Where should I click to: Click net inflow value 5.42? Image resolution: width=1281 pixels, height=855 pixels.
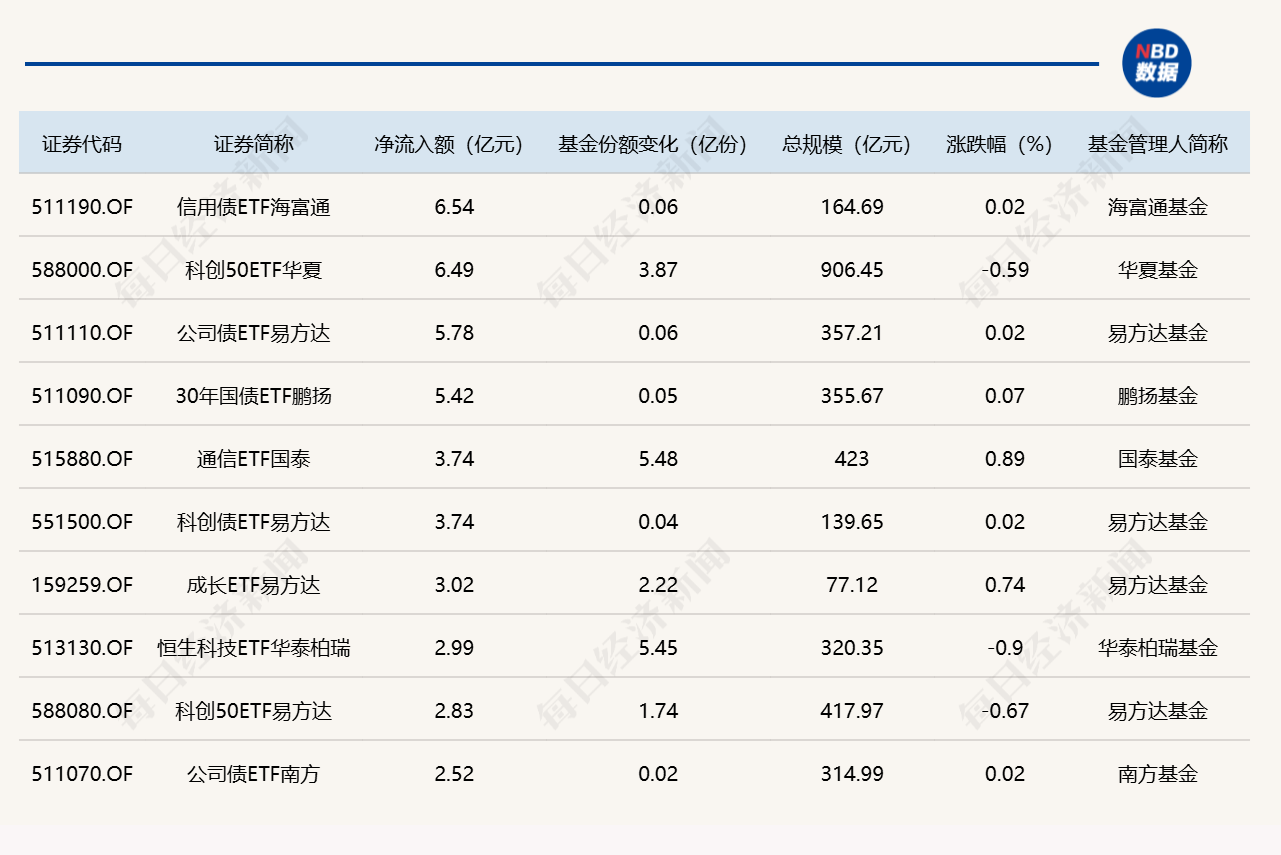coord(455,396)
